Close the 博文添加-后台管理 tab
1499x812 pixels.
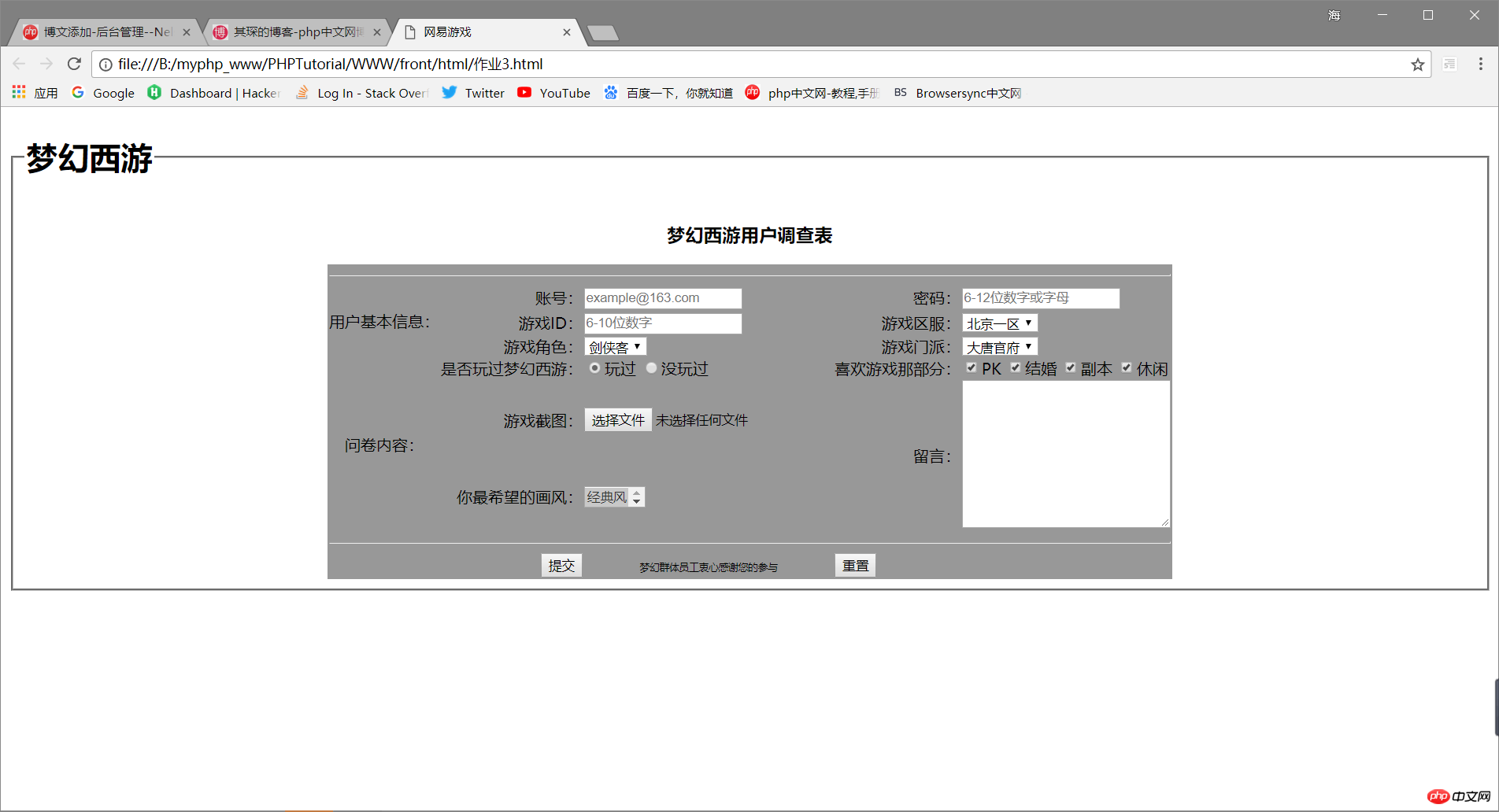coord(187,32)
